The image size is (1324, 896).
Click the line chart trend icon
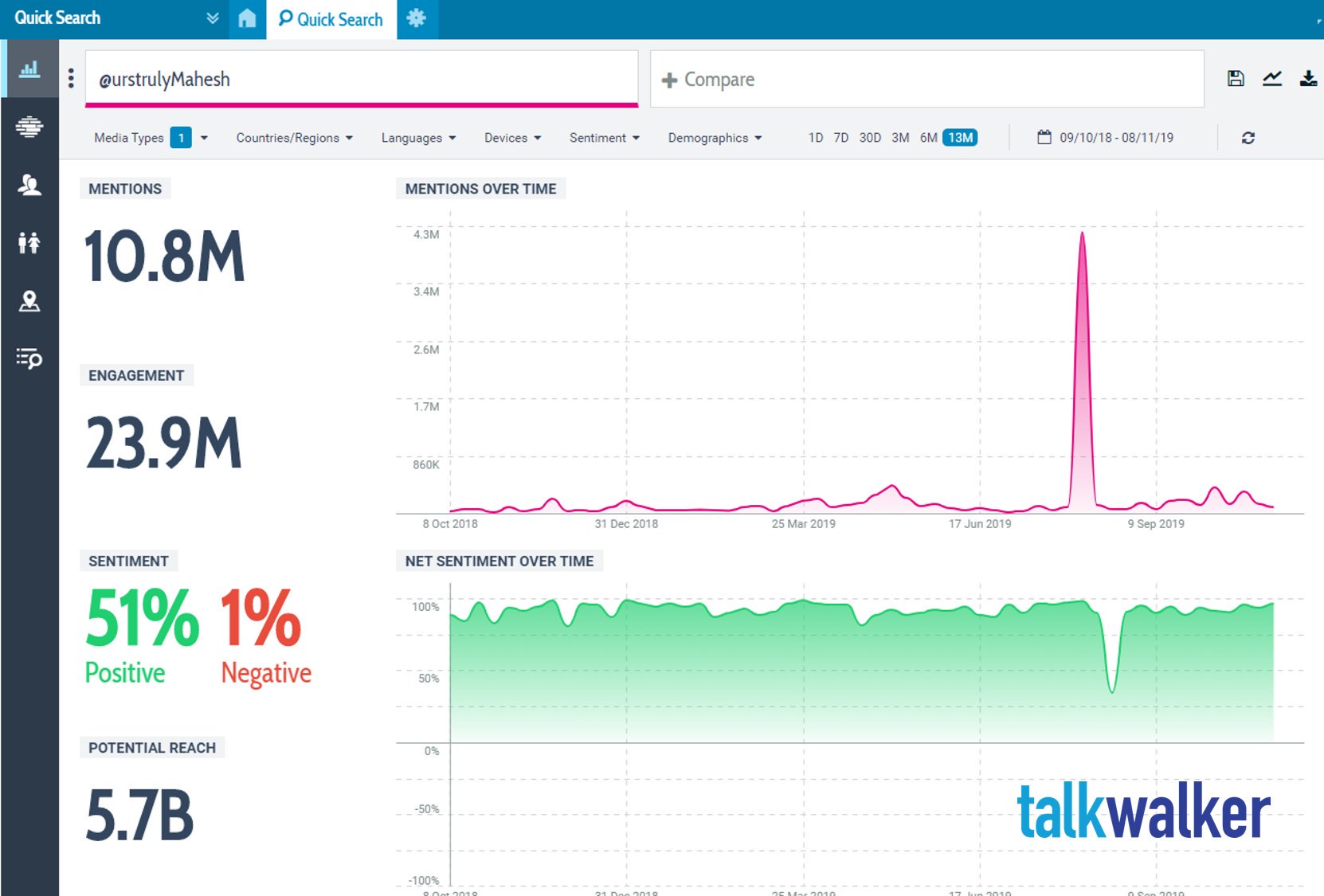pyautogui.click(x=1272, y=78)
